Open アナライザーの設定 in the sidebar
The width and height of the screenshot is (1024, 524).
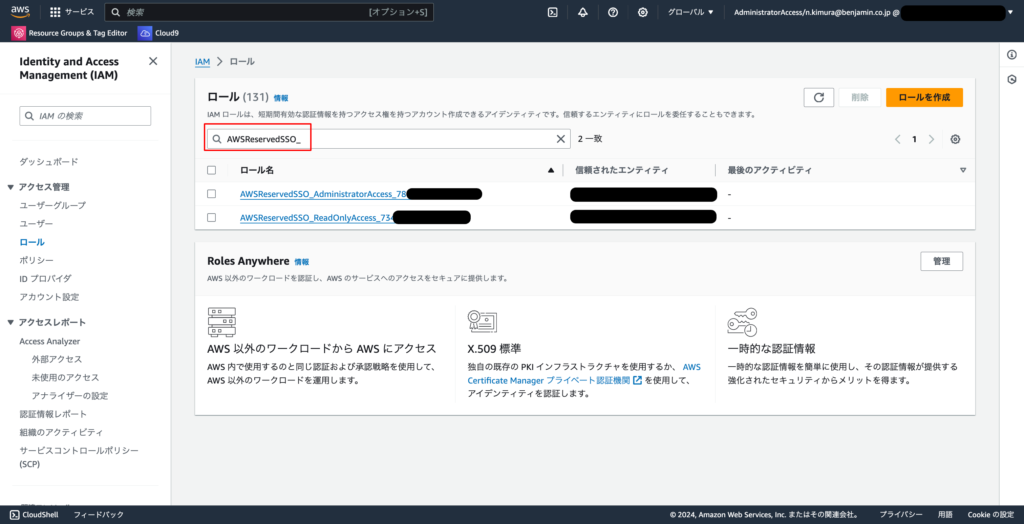pos(70,396)
